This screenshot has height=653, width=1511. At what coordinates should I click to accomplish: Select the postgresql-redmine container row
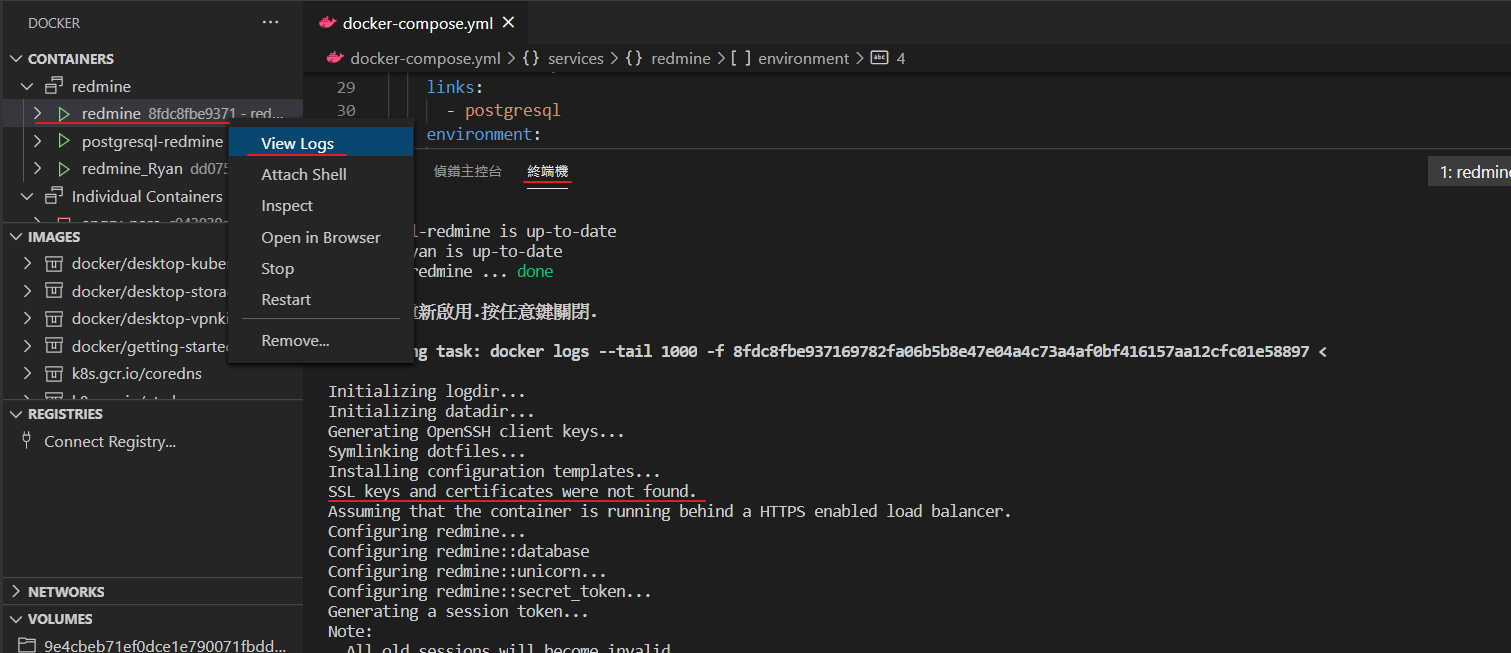(116, 142)
